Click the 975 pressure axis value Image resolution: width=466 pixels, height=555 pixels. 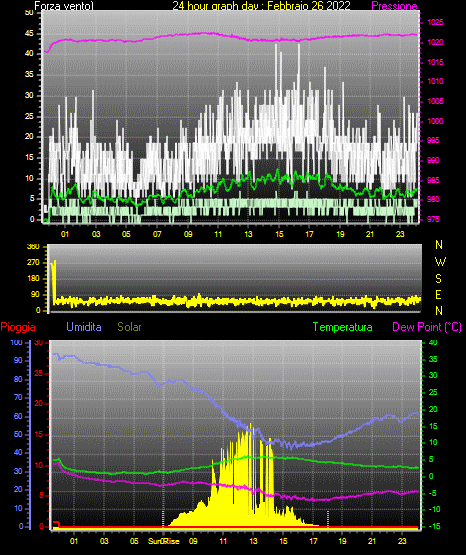[x=433, y=219]
